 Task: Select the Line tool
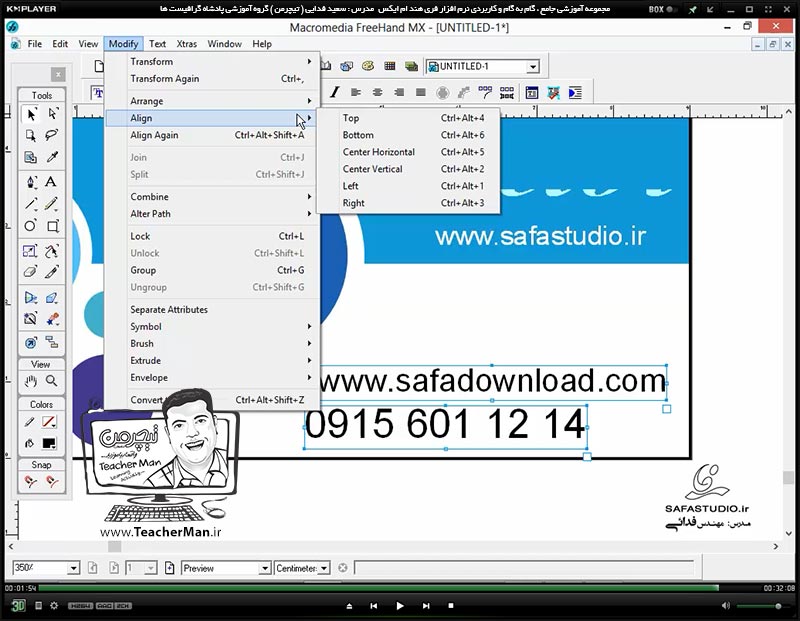click(31, 204)
